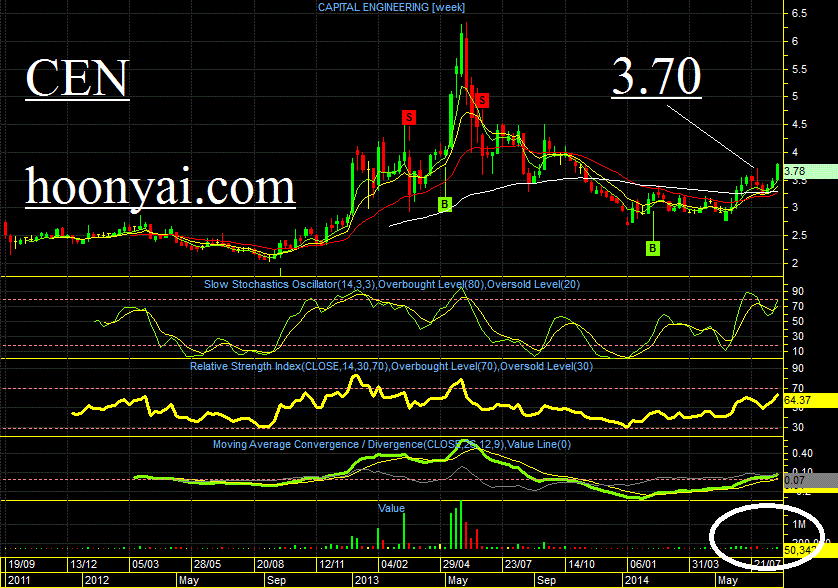This screenshot has width=838, height=588.
Task: Select the red S sell marker above the February 2013 candles
Action: click(x=409, y=117)
